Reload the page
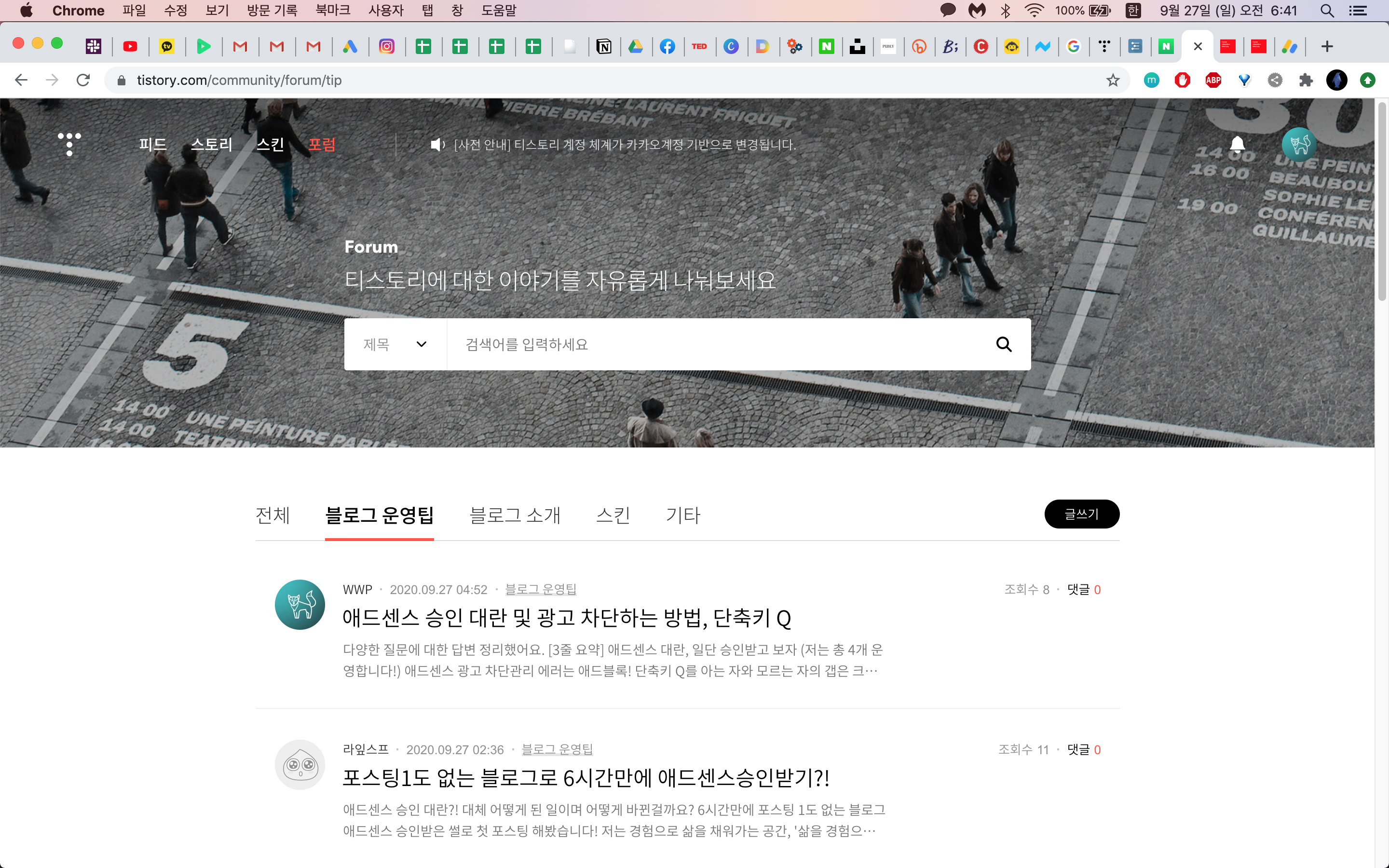This screenshot has width=1389, height=868. pos(83,81)
